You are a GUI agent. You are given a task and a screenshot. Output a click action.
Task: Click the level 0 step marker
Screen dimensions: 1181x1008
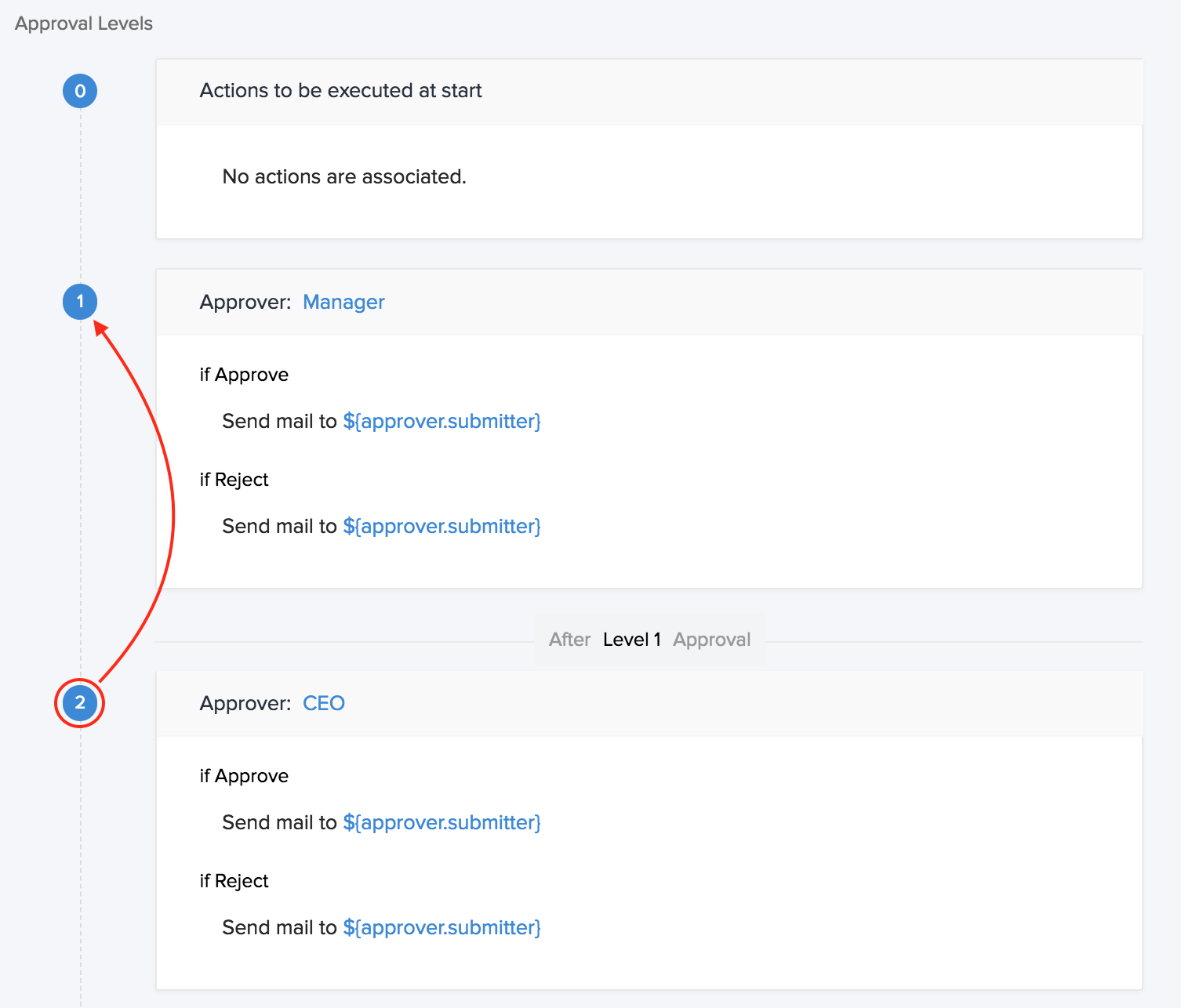coord(80,91)
